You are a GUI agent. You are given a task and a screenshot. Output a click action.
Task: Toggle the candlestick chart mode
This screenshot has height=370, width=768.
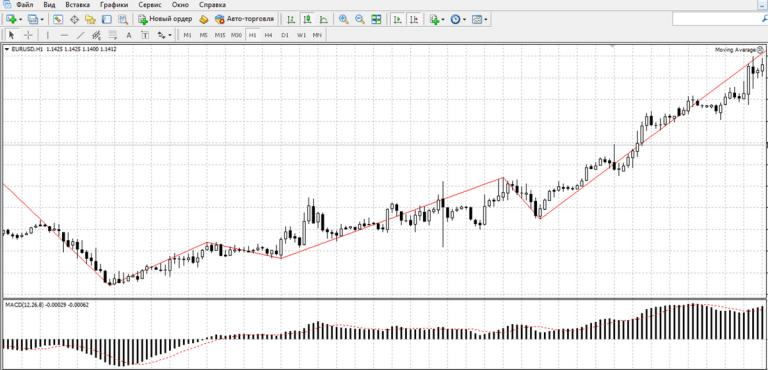[307, 20]
